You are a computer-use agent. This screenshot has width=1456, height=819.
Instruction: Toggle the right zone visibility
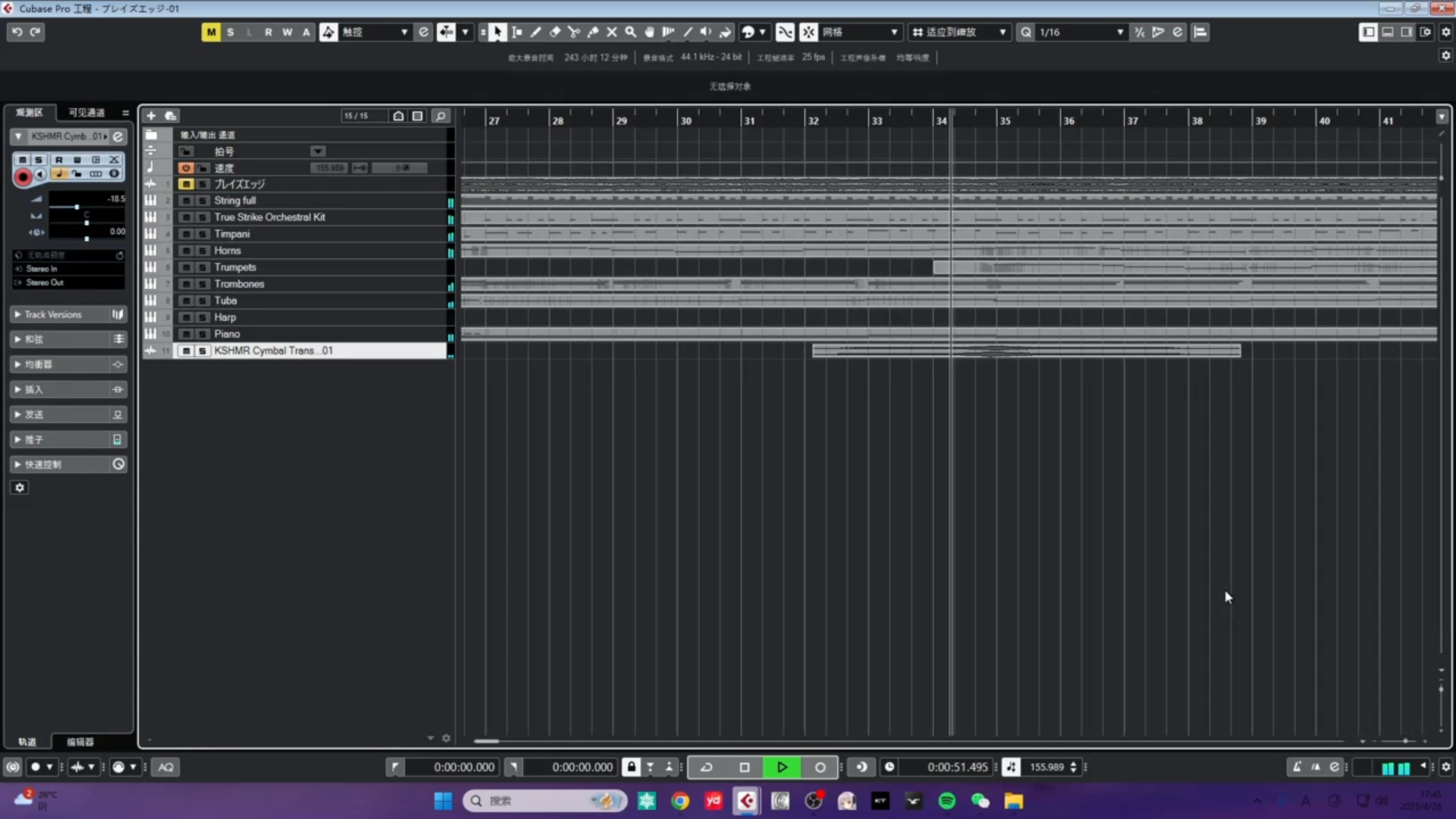point(1406,32)
